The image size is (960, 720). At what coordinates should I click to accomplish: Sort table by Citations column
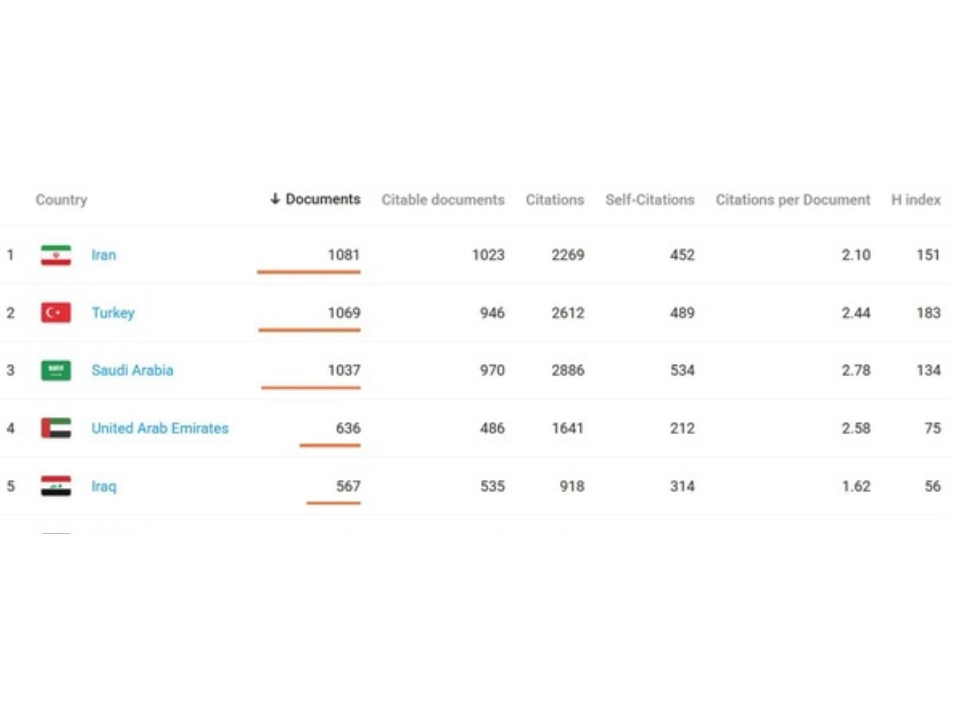(555, 200)
